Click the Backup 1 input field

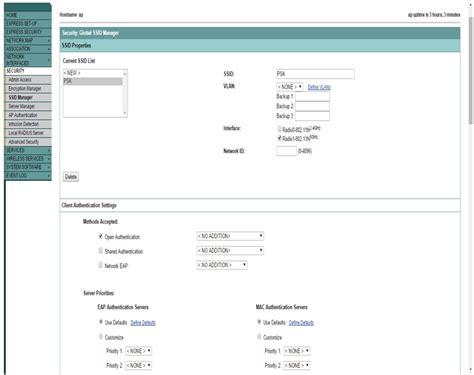pos(312,97)
